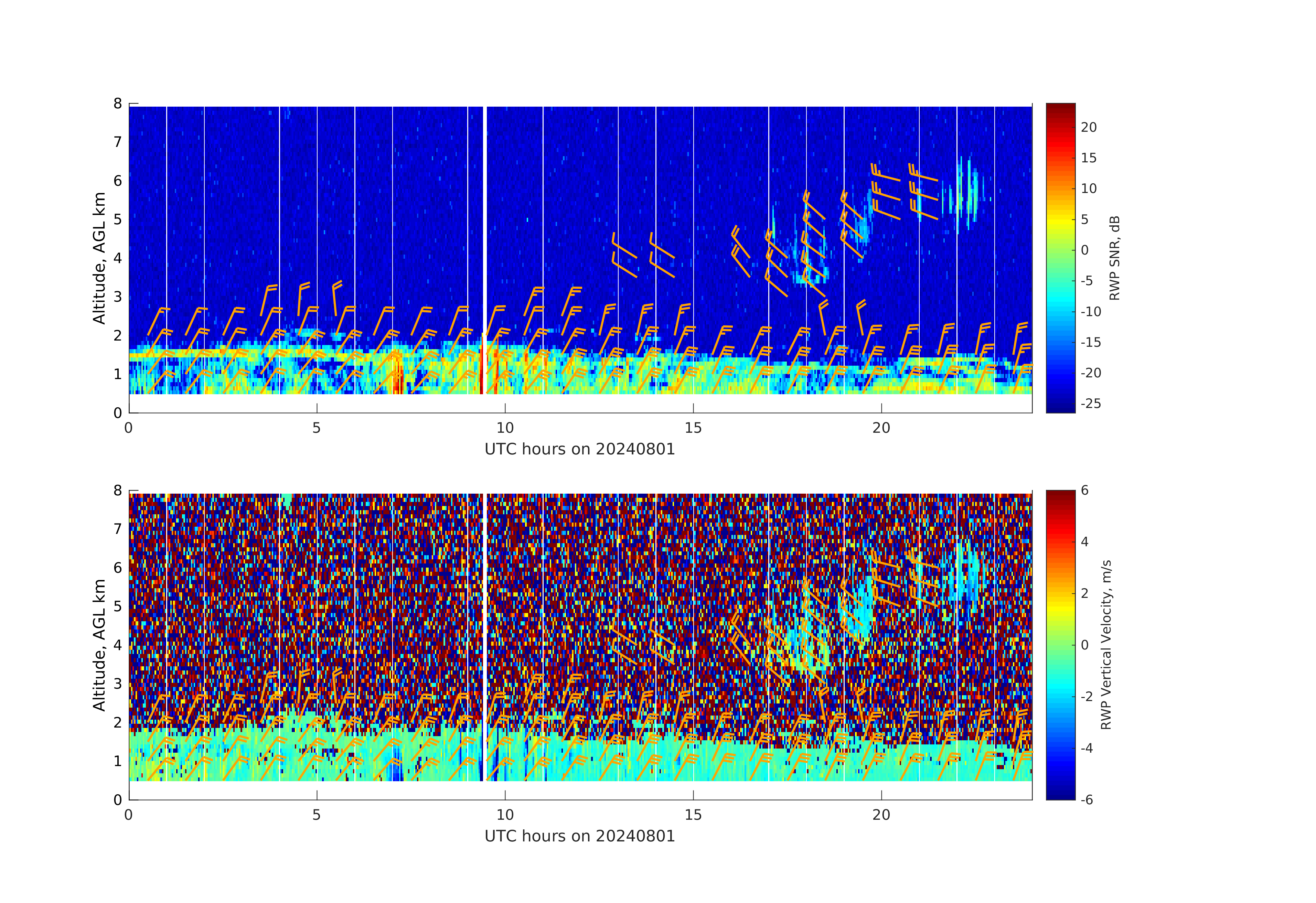Click the white data gap in SNR plot
Screen dimensions: 1316x903
485,226
